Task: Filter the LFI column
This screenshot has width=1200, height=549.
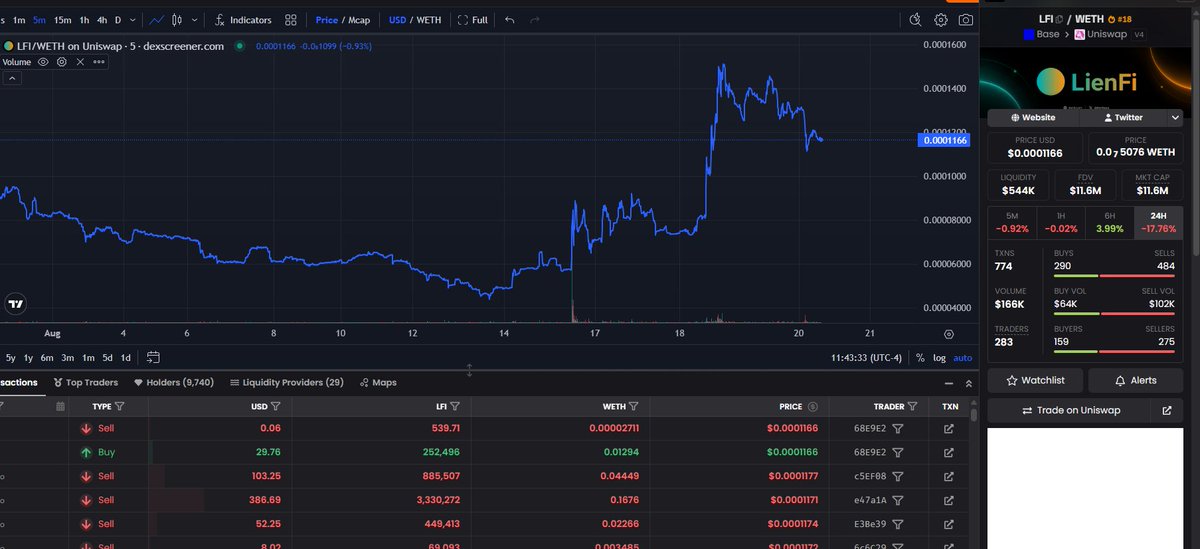Action: [455, 407]
